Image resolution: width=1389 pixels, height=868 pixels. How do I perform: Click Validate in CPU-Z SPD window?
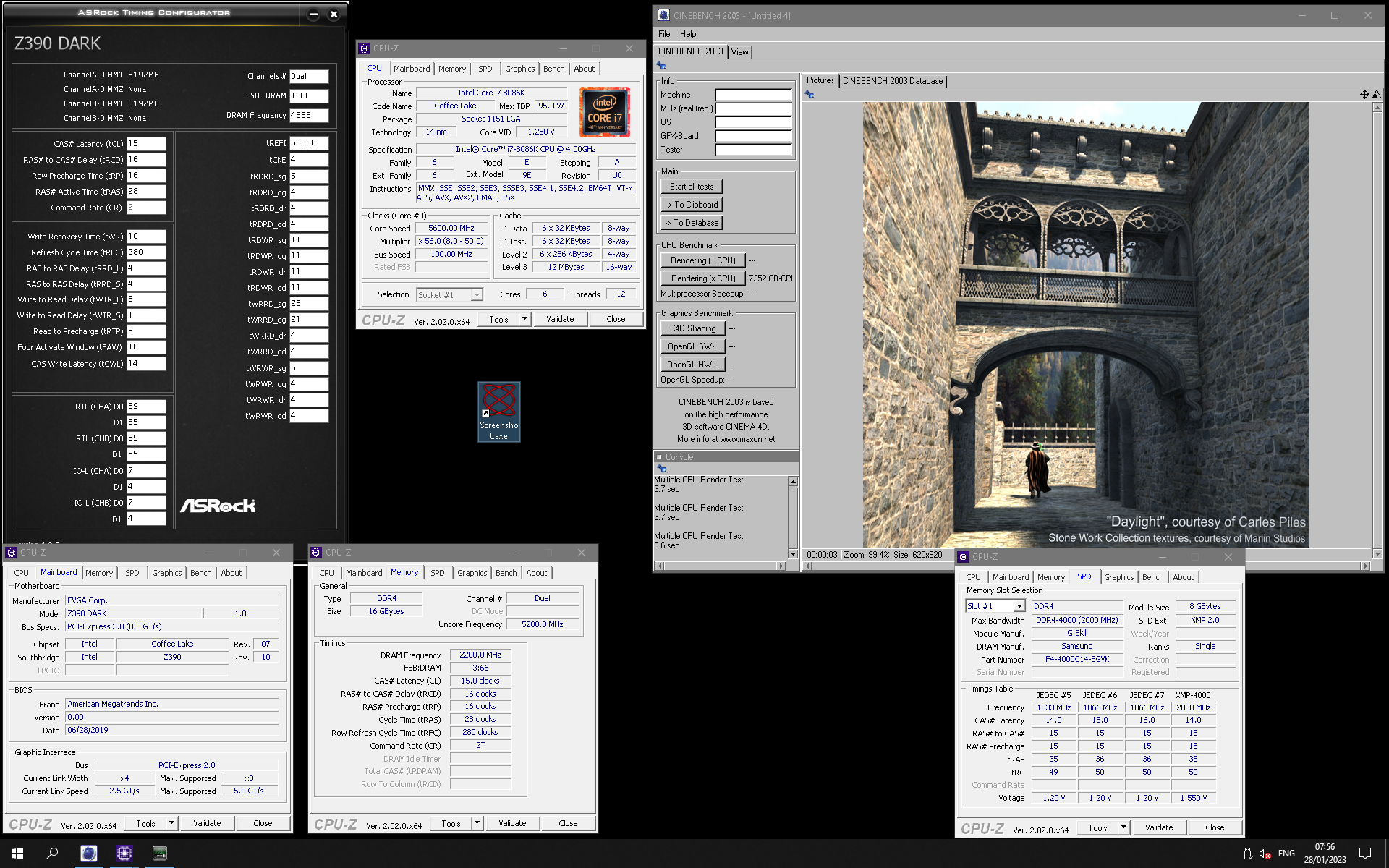tap(1159, 827)
